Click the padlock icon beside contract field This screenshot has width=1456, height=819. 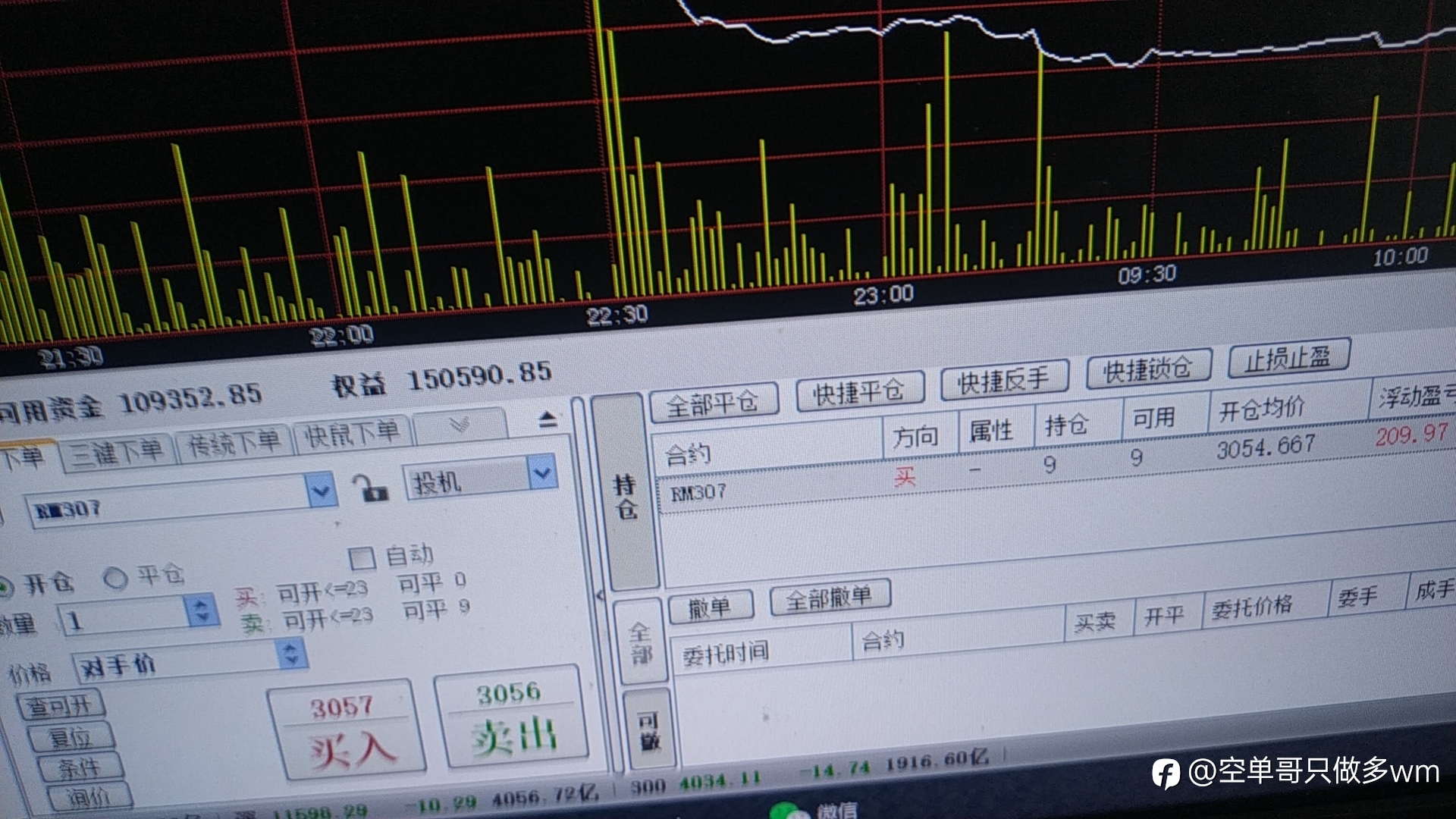(370, 488)
